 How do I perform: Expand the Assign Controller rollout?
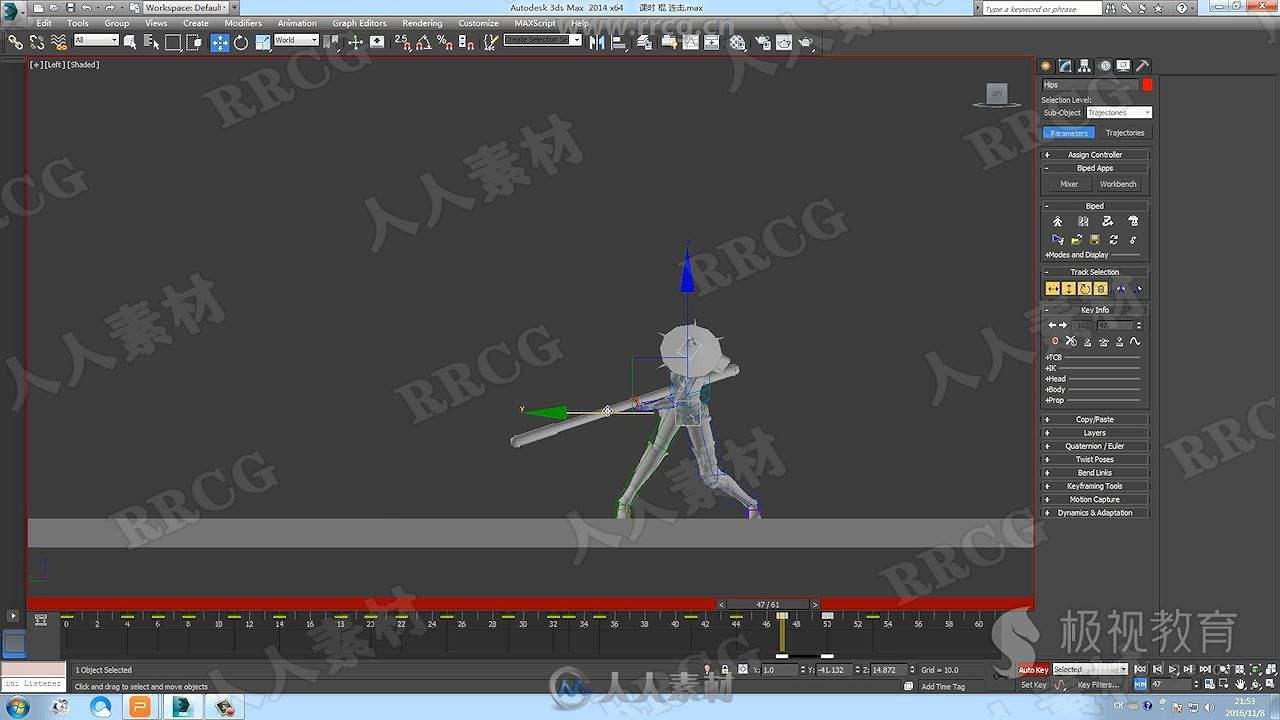pyautogui.click(x=1095, y=155)
